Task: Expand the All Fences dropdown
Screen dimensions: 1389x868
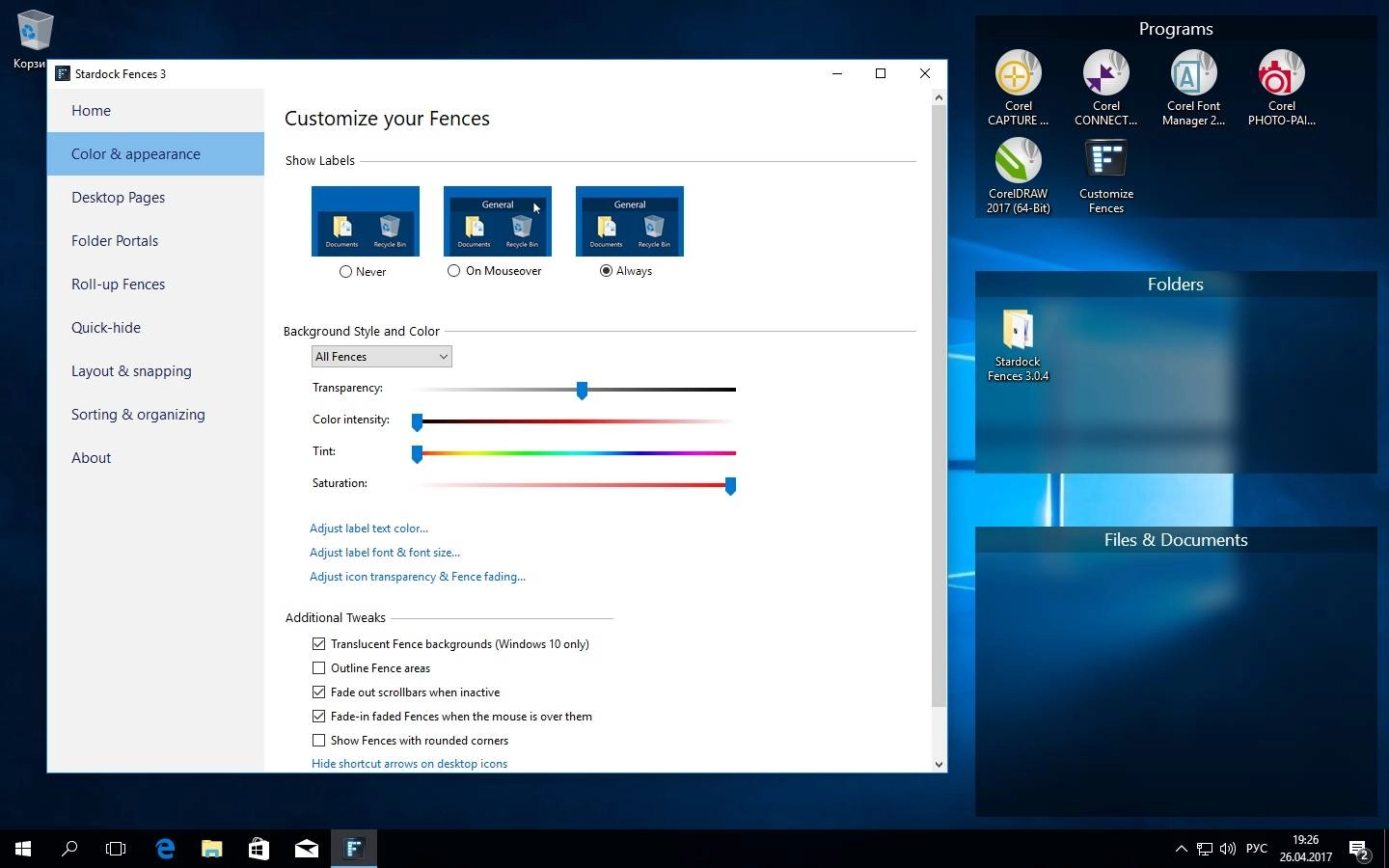Action: [382, 357]
